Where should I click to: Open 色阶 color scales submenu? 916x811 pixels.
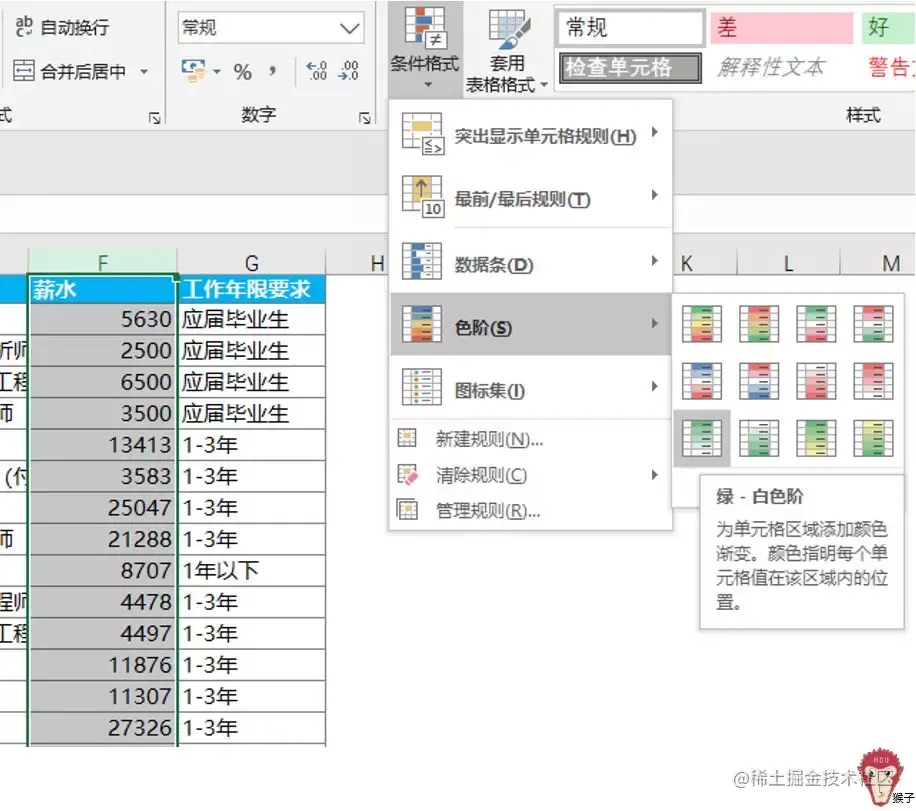(x=530, y=325)
